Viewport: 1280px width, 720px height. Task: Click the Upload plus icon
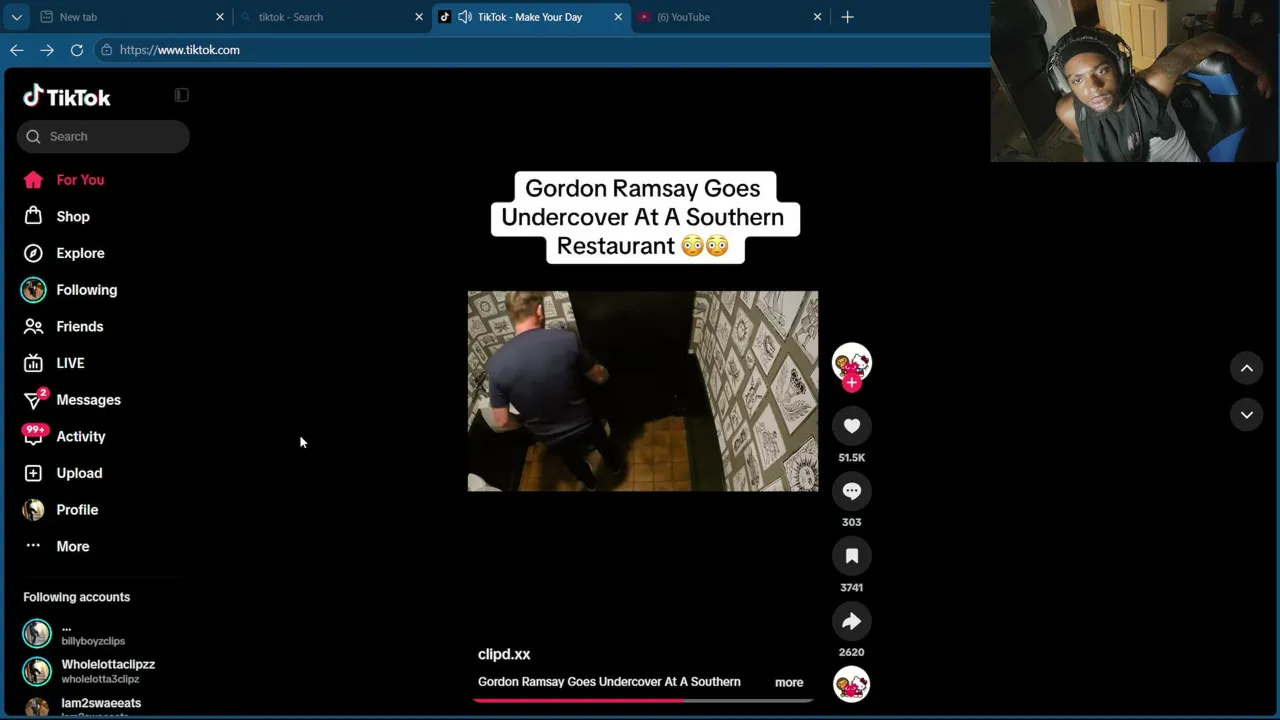pos(33,473)
